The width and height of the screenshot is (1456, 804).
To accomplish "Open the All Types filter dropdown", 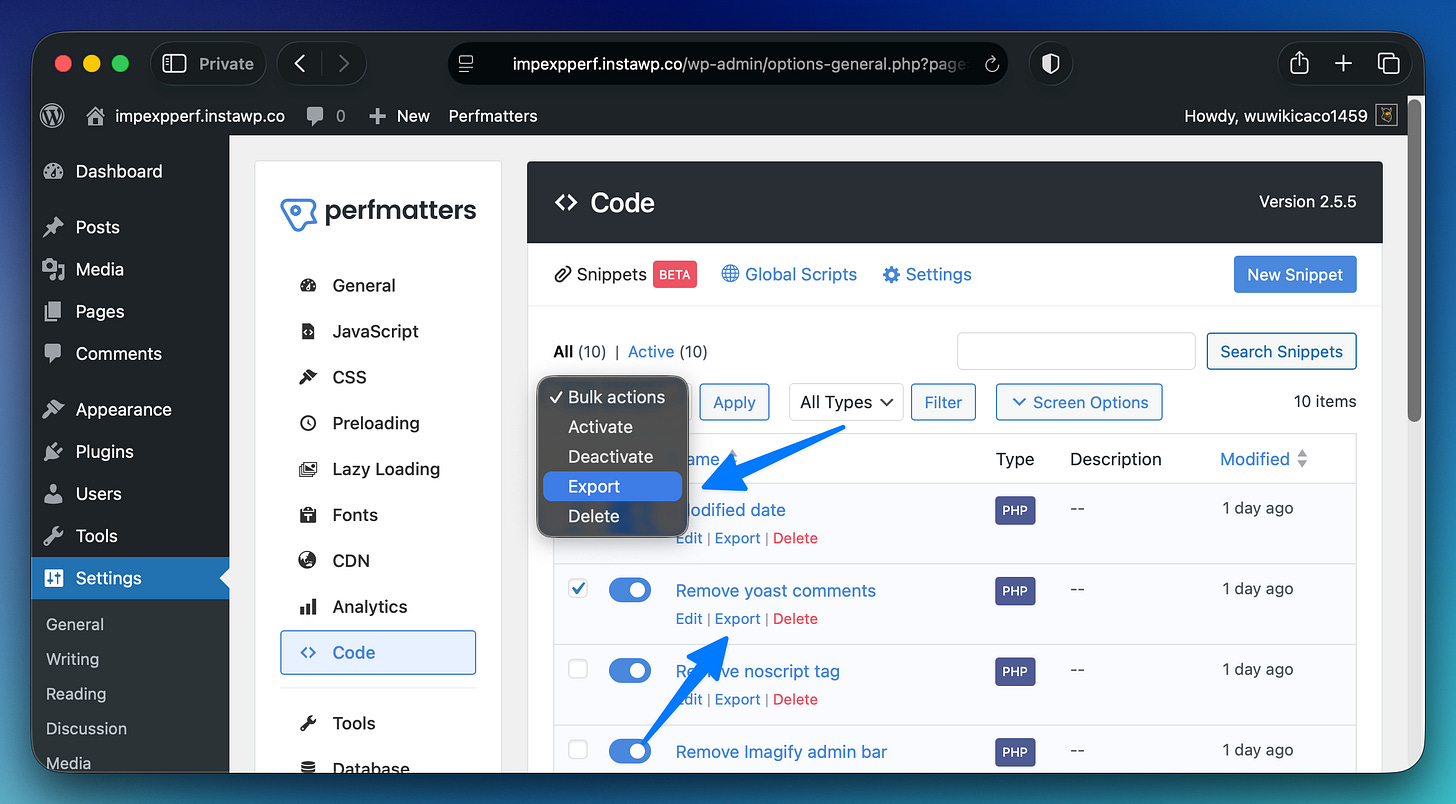I will (846, 402).
